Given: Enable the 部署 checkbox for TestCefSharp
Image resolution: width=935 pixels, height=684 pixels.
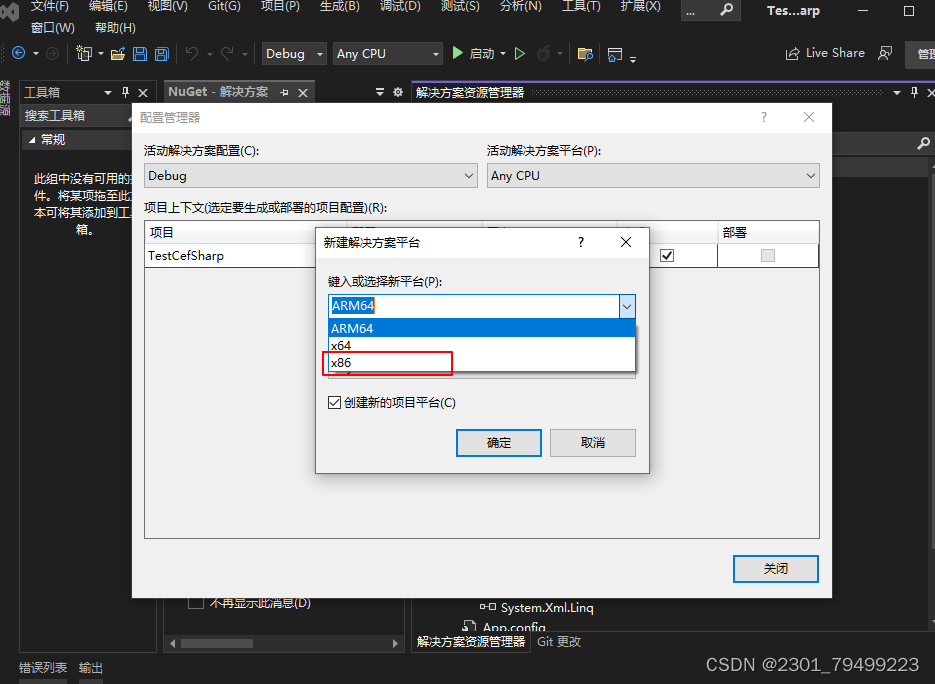Looking at the screenshot, I should tap(767, 255).
